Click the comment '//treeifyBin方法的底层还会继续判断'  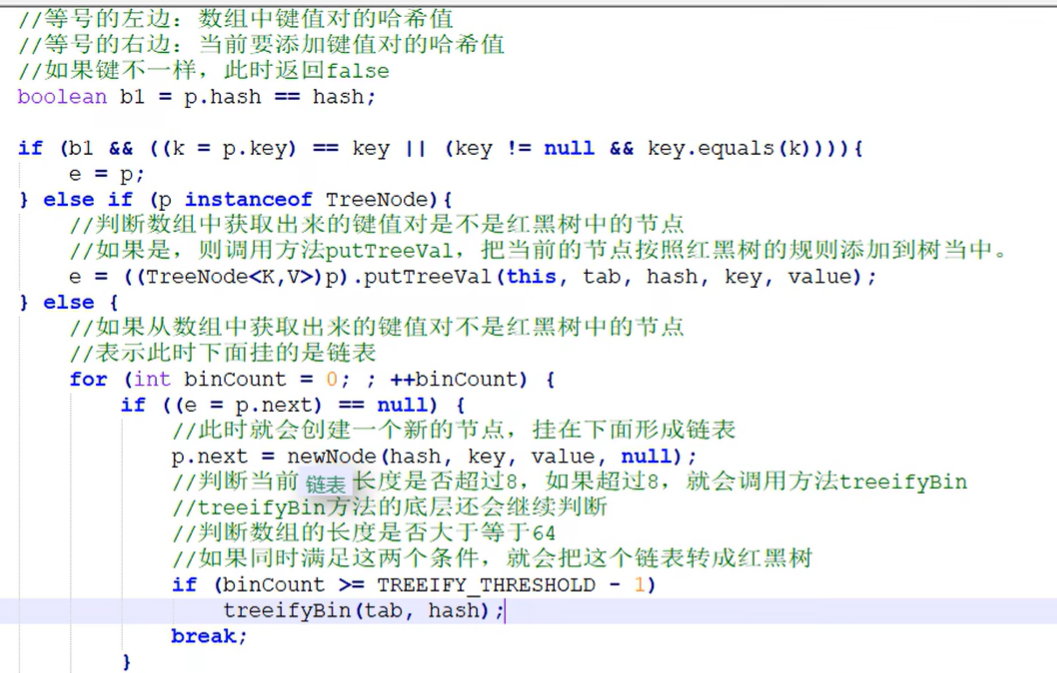(389, 507)
